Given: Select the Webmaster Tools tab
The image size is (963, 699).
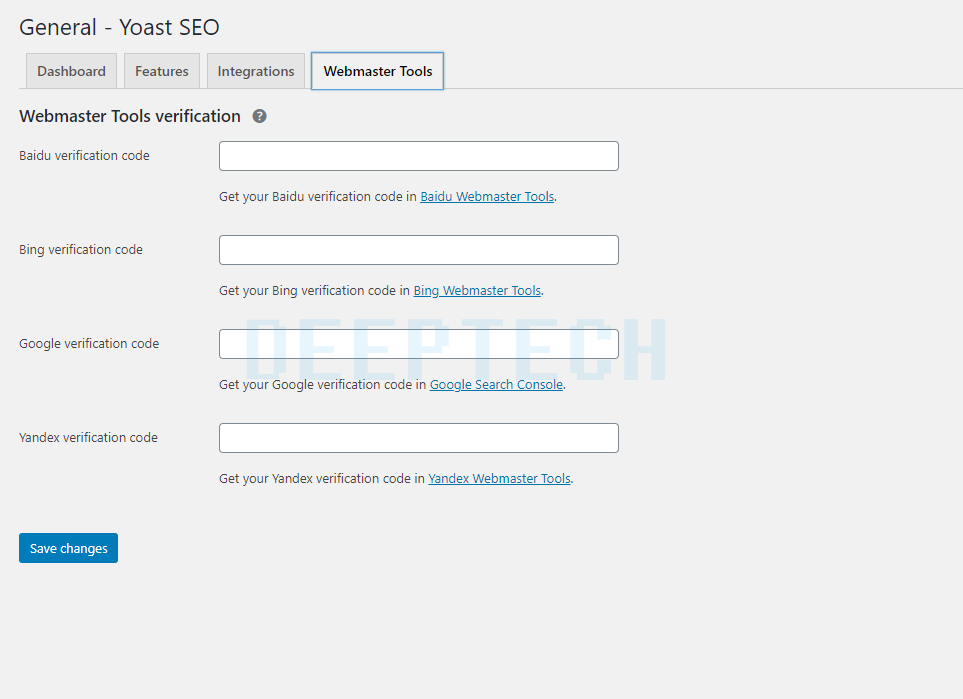Looking at the screenshot, I should (377, 71).
